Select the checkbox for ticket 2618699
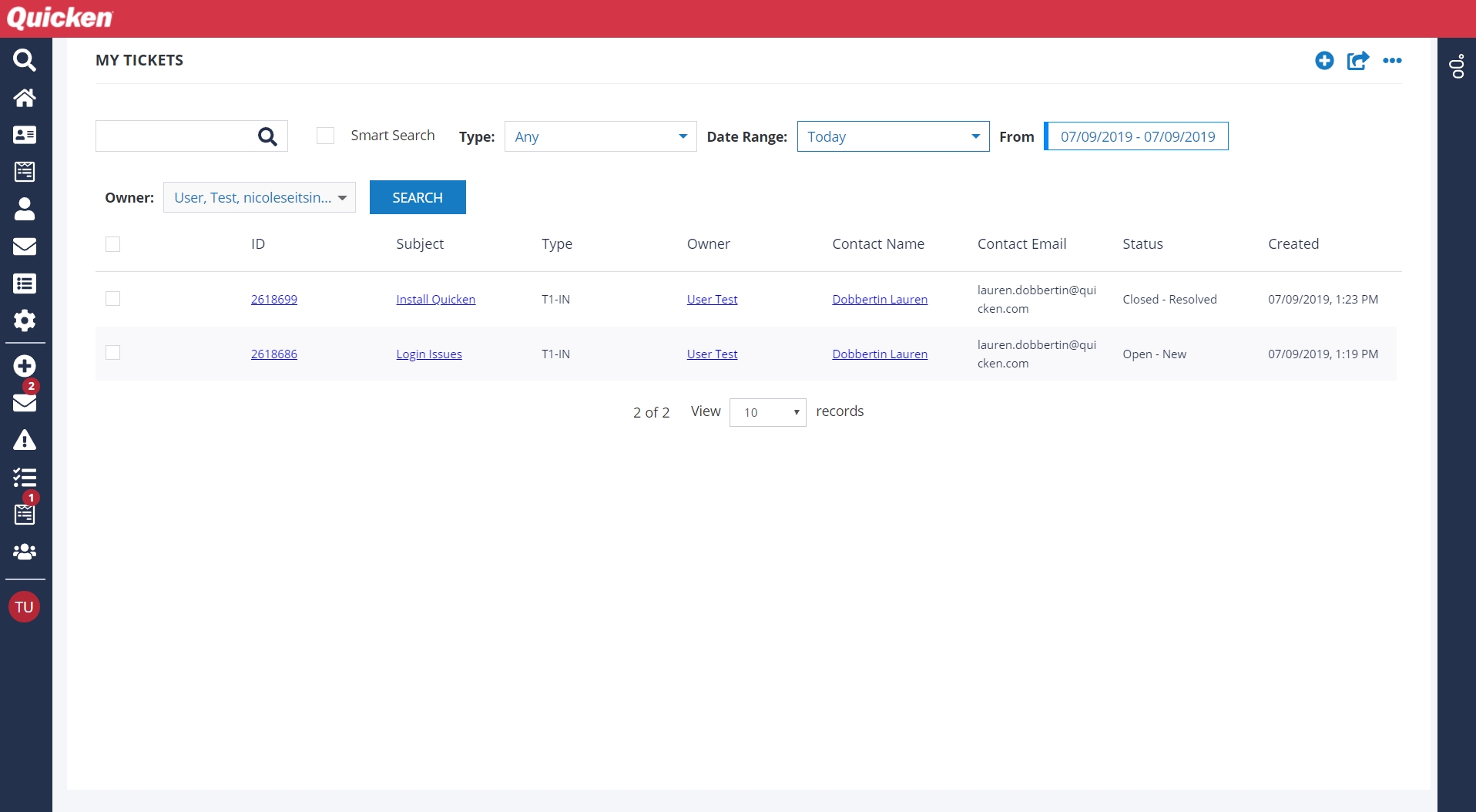 [x=113, y=299]
